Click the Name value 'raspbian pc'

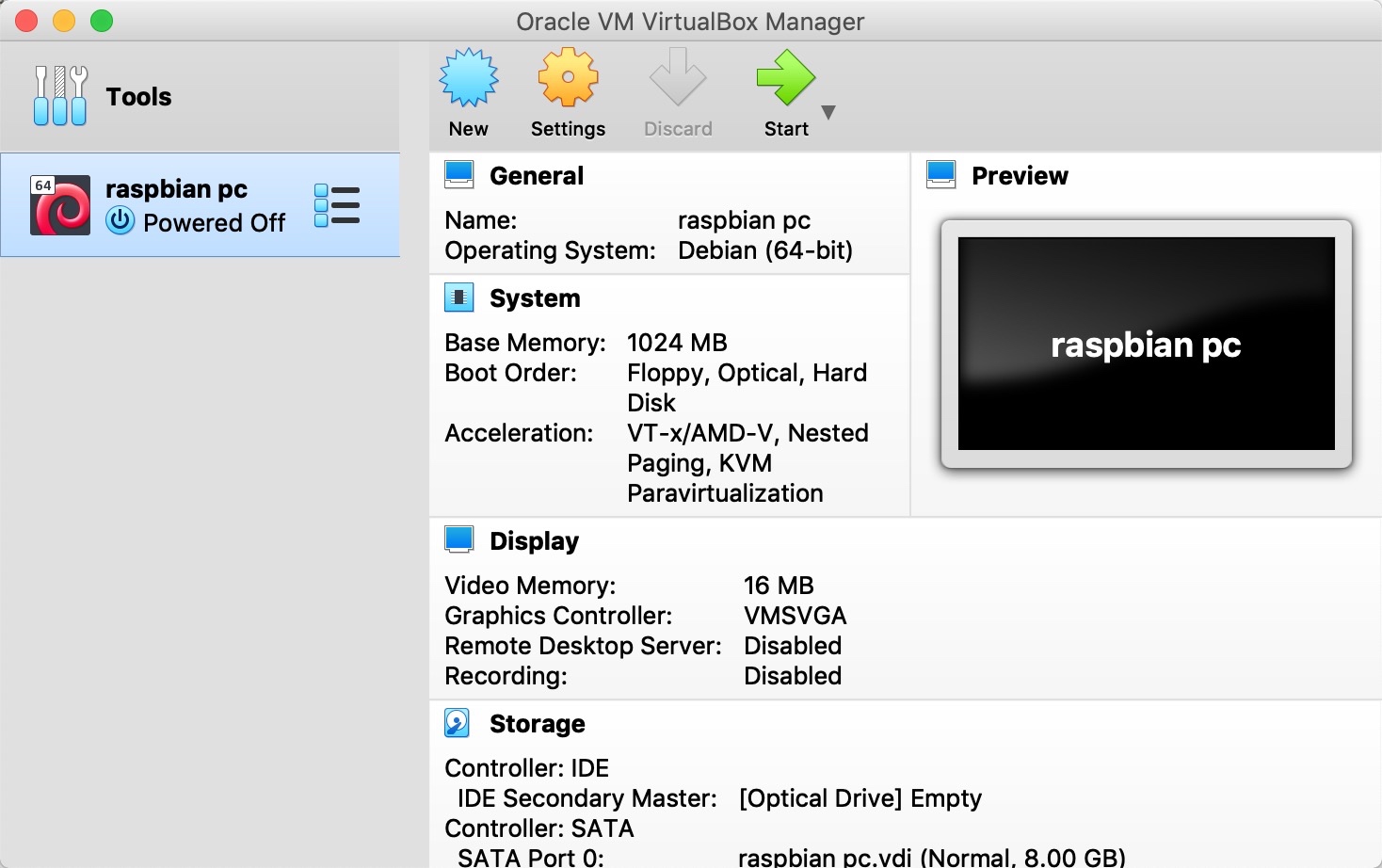tap(744, 220)
